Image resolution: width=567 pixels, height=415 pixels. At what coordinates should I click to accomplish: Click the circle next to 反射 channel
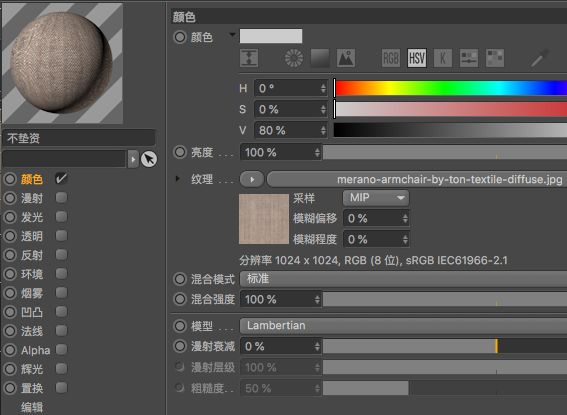(x=10, y=255)
